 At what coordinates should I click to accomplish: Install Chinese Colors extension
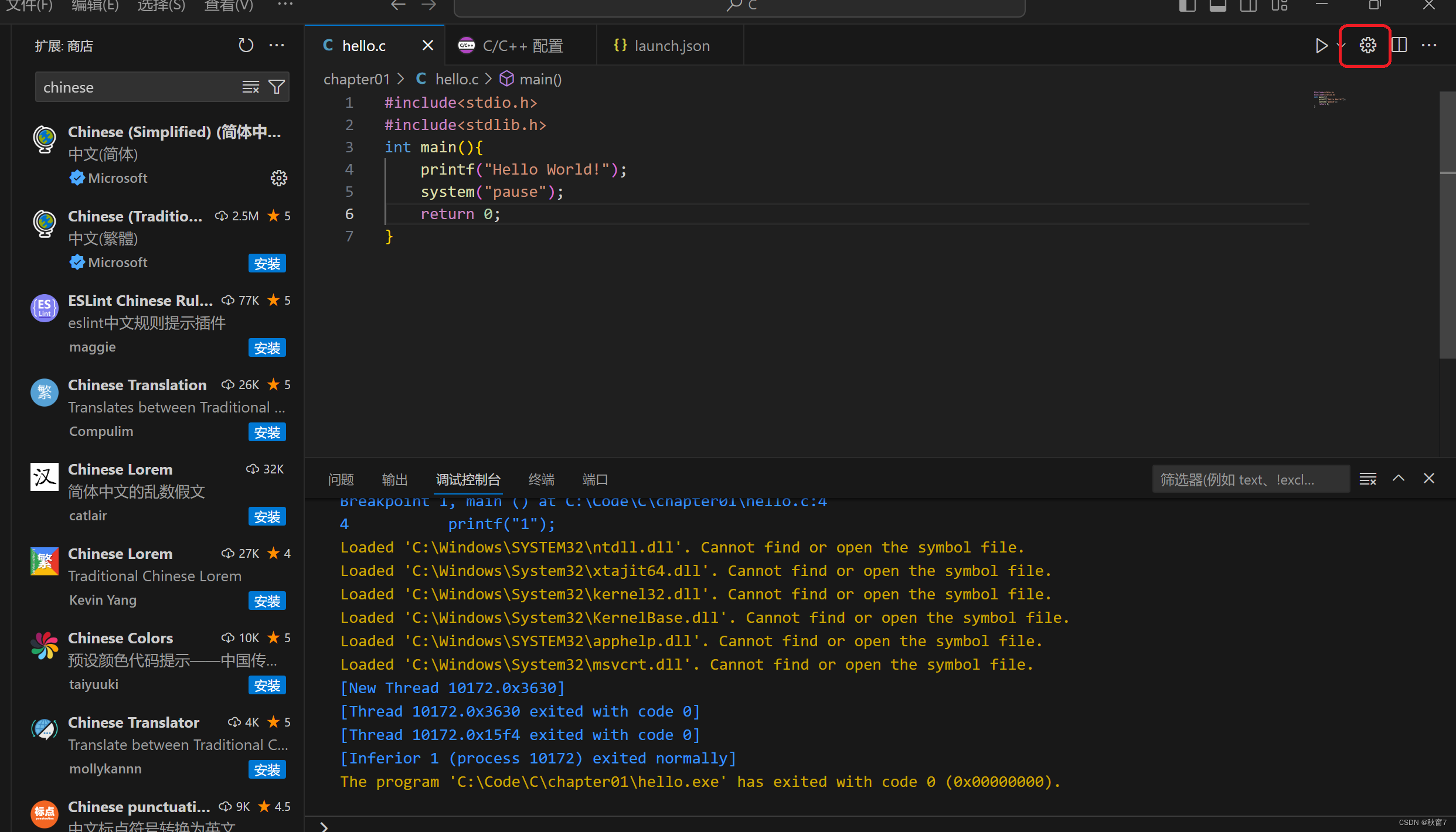267,686
